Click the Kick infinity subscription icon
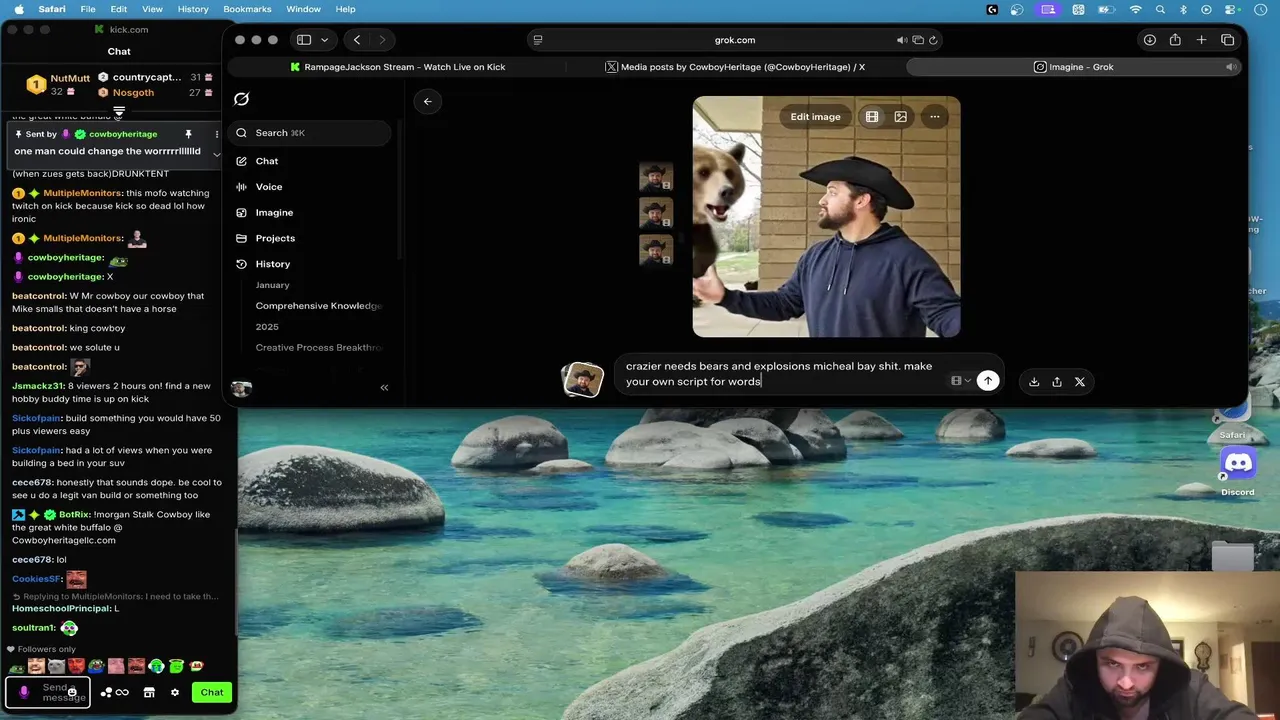Image resolution: width=1280 pixels, height=720 pixels. click(122, 692)
